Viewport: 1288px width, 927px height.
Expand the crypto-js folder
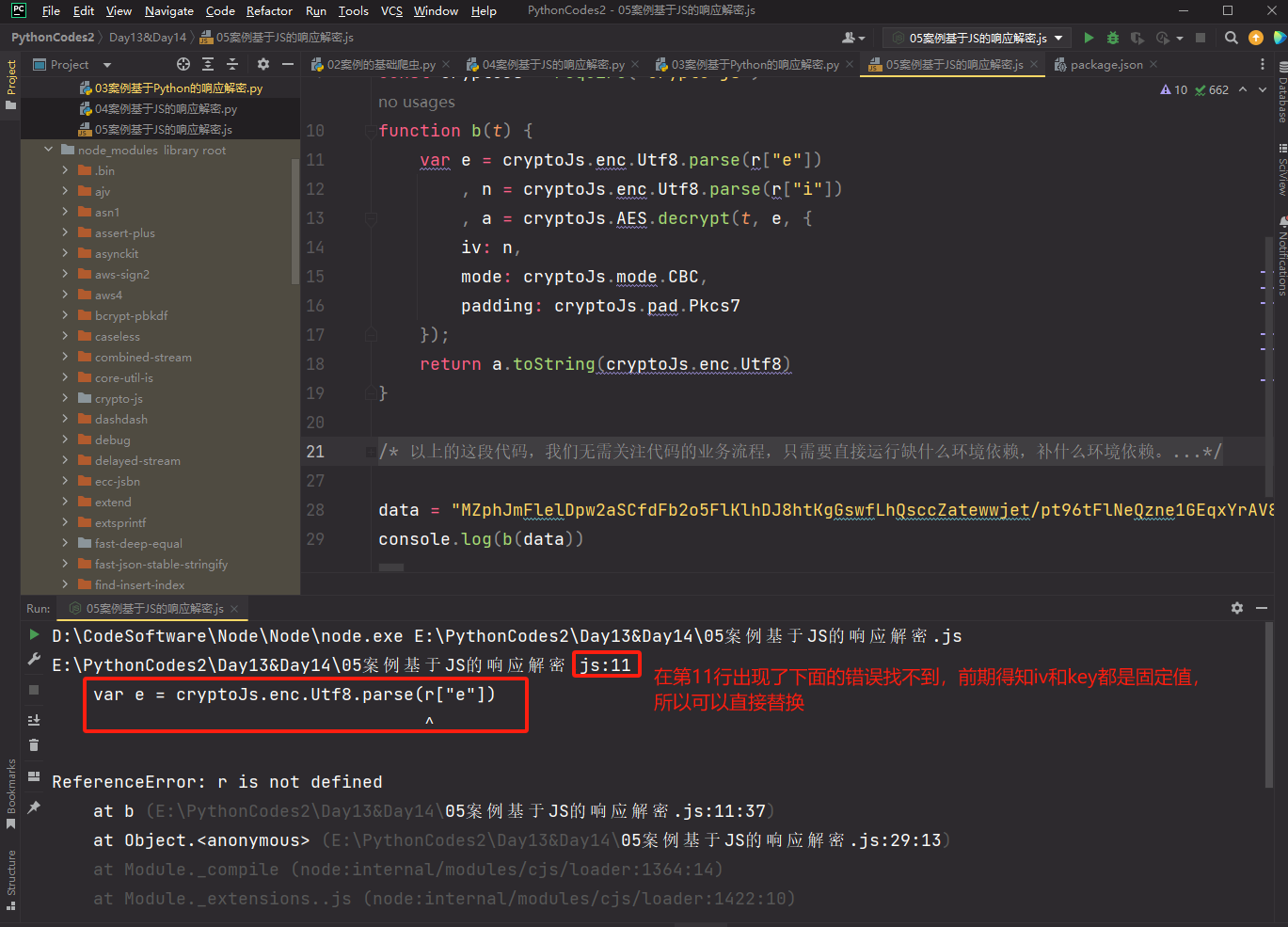pos(65,398)
